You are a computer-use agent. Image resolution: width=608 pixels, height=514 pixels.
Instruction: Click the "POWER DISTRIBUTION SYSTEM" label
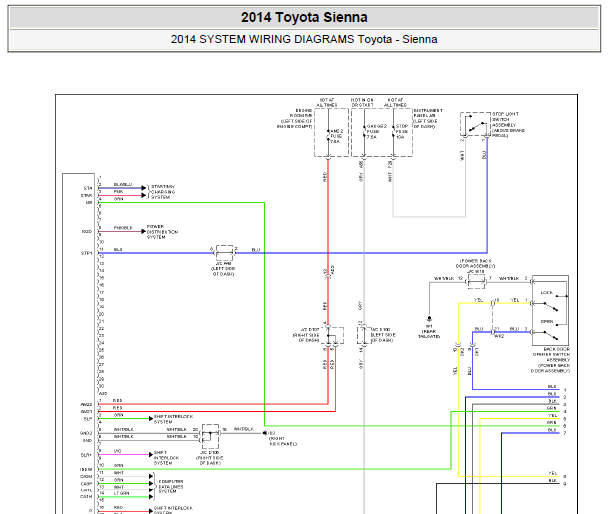click(x=162, y=232)
